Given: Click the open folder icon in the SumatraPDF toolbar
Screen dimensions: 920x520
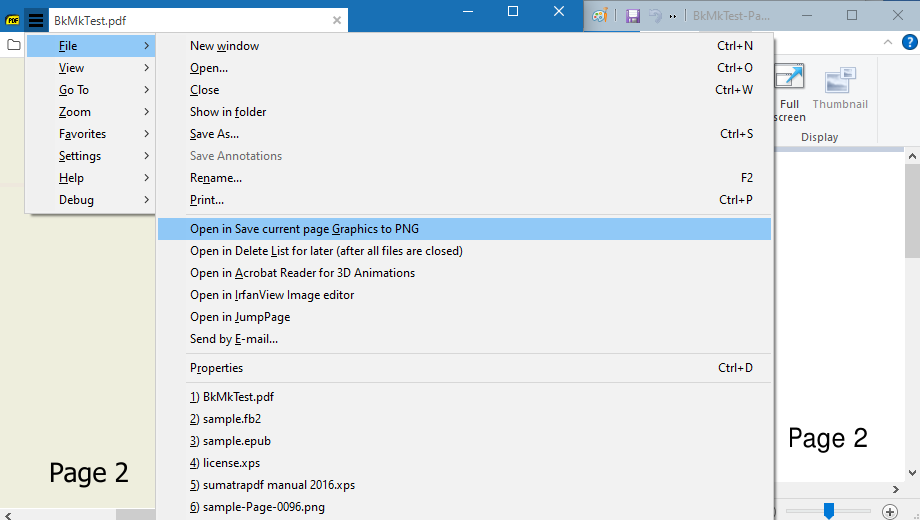Looking at the screenshot, I should pos(13,45).
